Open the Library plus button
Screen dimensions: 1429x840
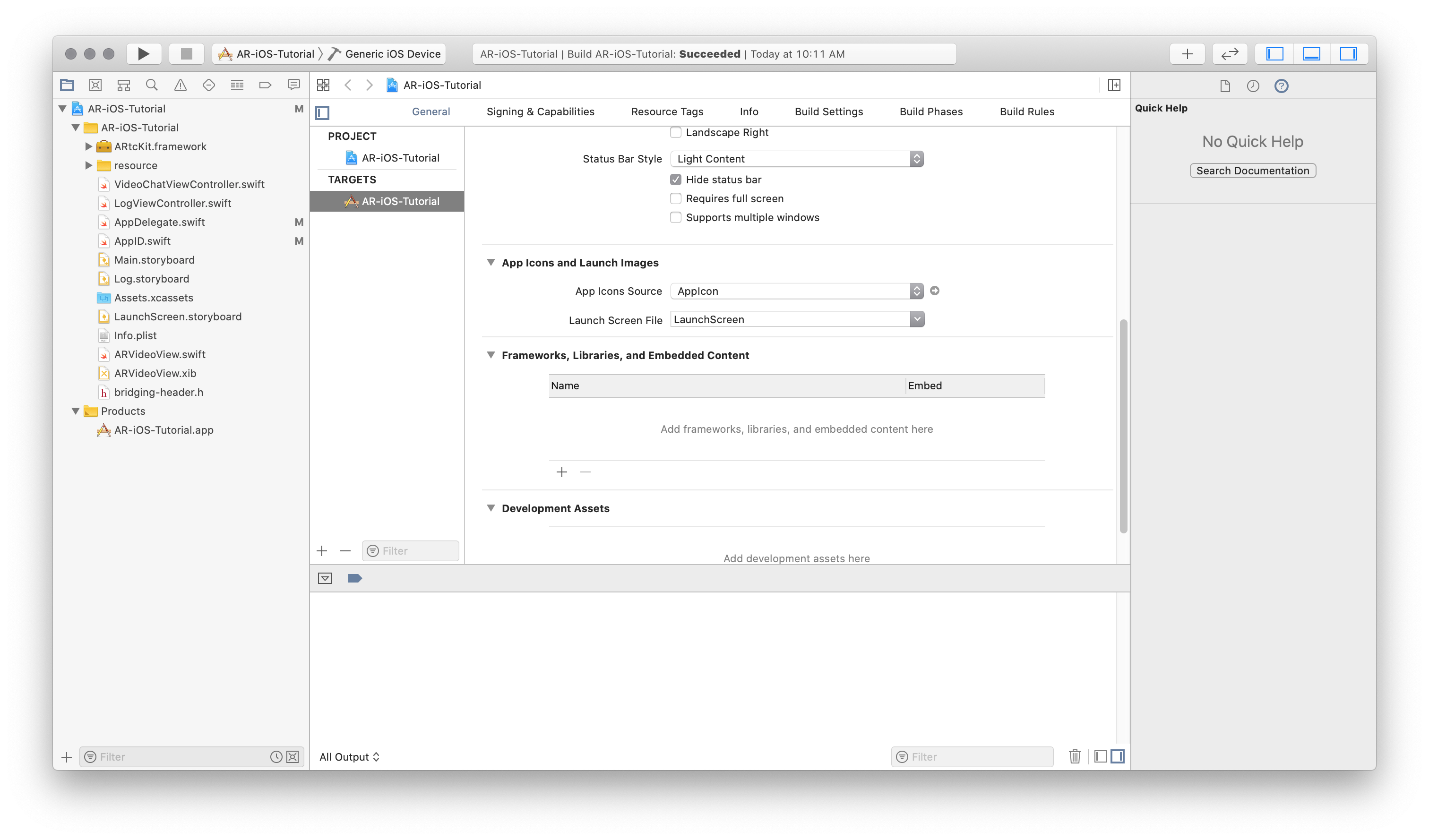coord(1188,54)
